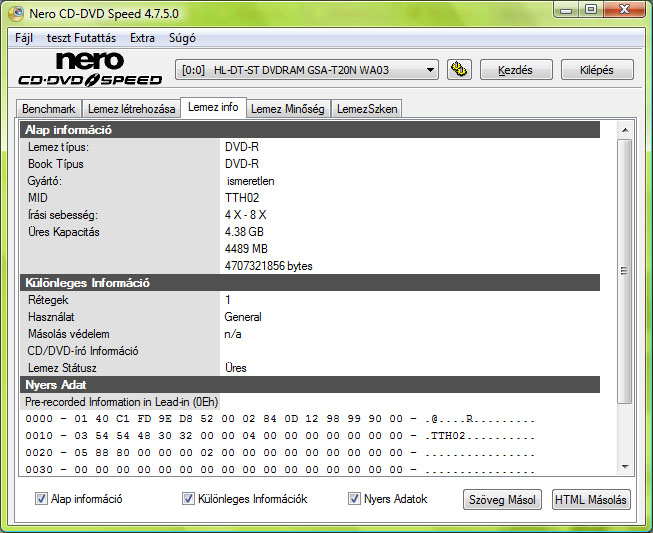Viewport: 653px width, 533px height.
Task: Open the Súgó menu
Action: tap(182, 38)
